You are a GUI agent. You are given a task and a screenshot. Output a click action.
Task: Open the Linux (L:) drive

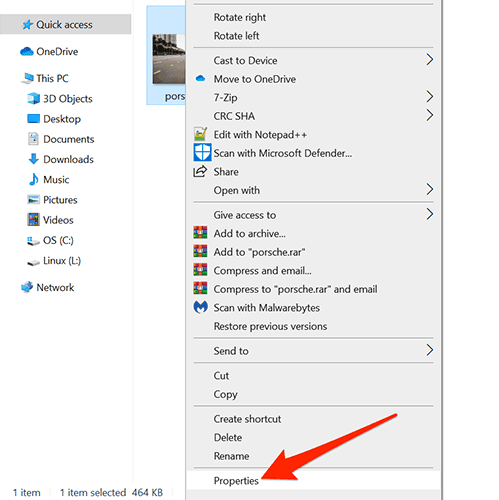[x=62, y=261]
